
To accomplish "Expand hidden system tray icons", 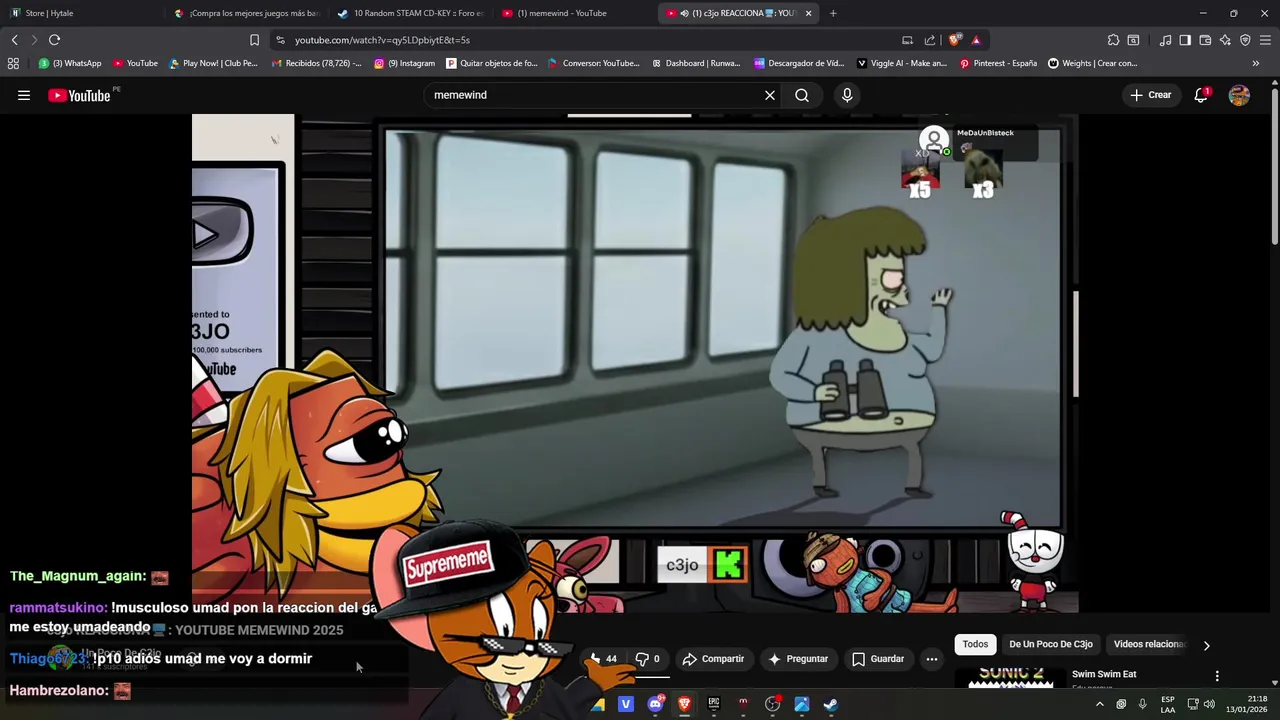I will 1099,704.
